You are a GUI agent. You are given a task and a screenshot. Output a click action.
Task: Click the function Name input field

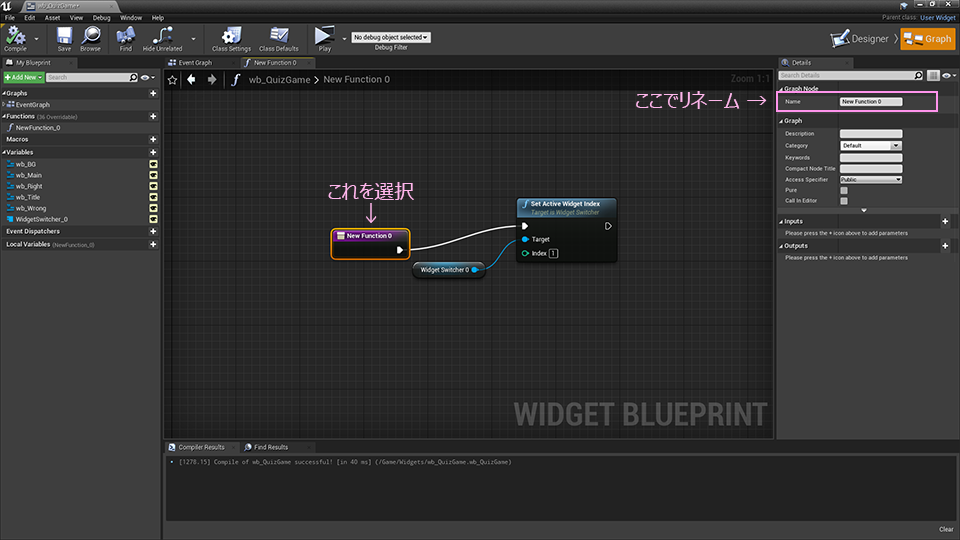coord(871,102)
